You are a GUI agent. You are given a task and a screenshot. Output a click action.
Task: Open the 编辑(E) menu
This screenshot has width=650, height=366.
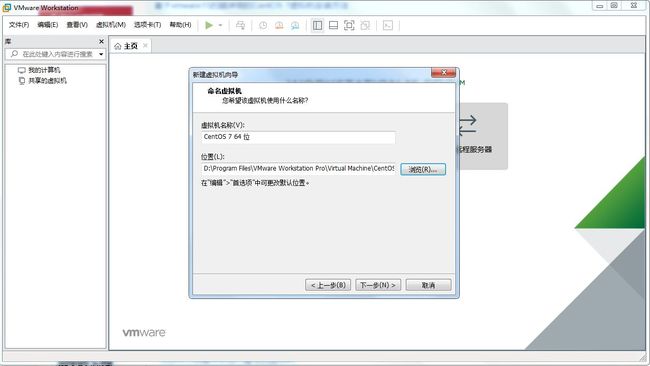click(48, 25)
